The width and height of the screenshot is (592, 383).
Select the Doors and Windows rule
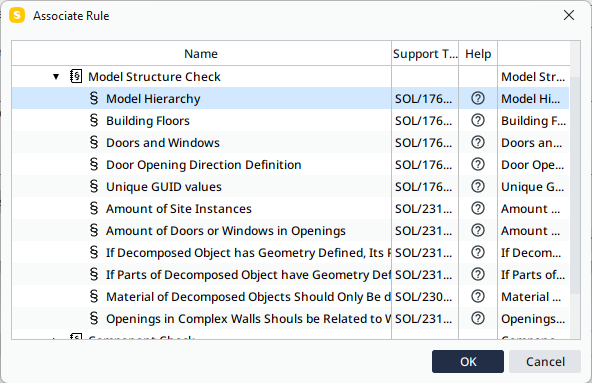(290, 142)
